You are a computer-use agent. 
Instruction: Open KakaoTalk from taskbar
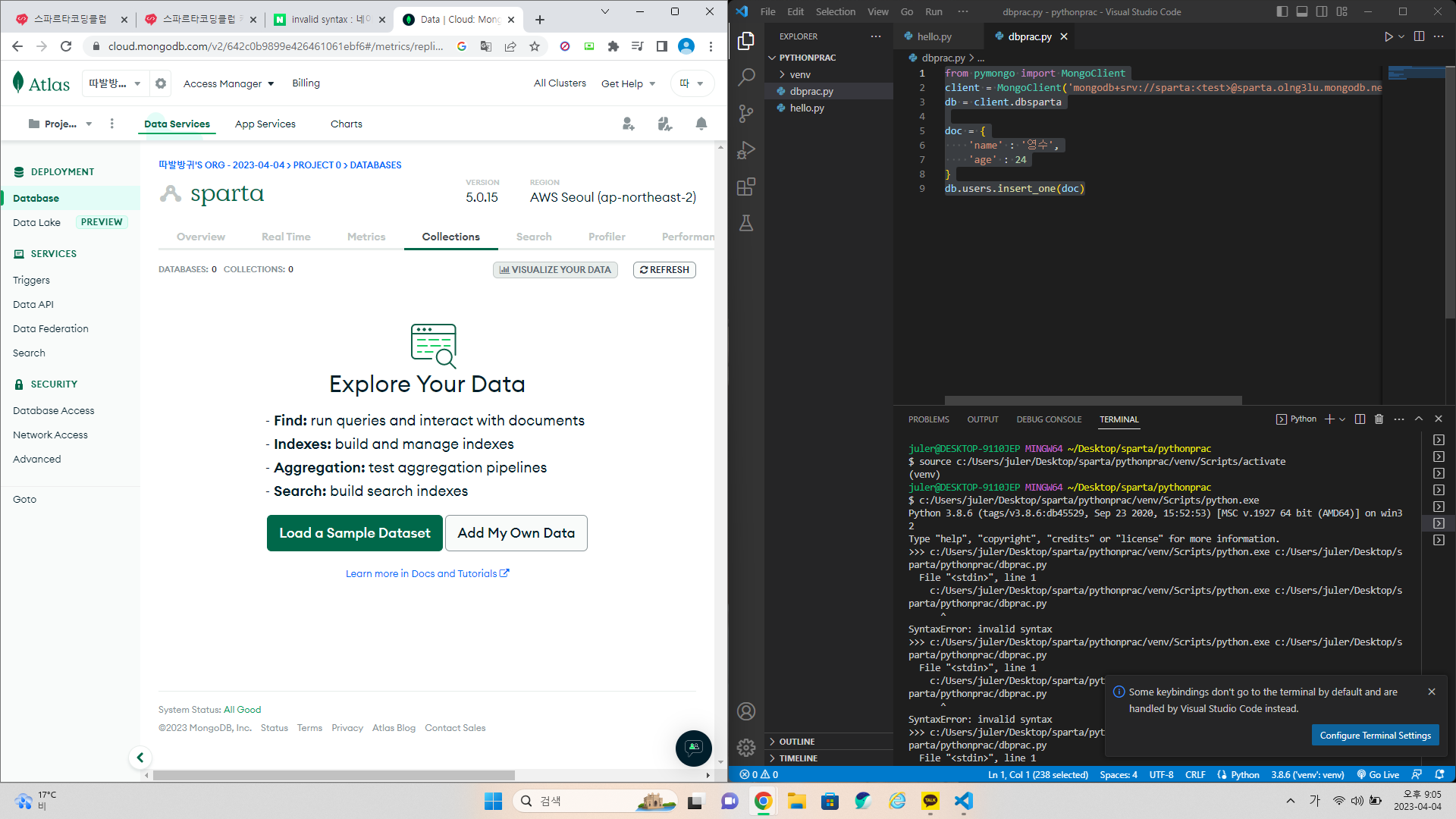click(930, 801)
